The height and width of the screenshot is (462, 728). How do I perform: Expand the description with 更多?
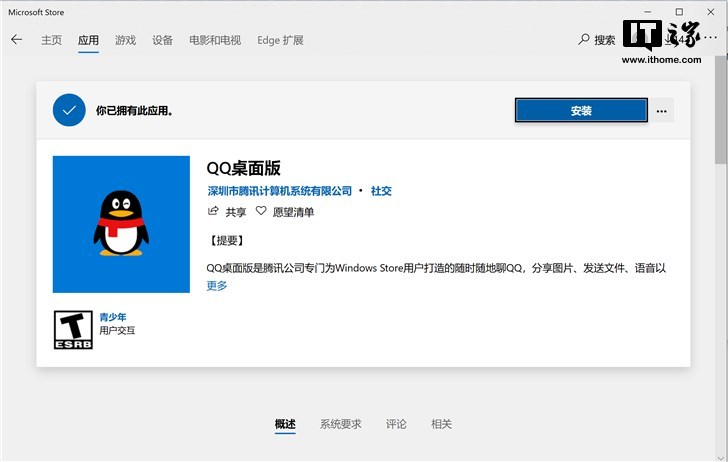[x=217, y=286]
